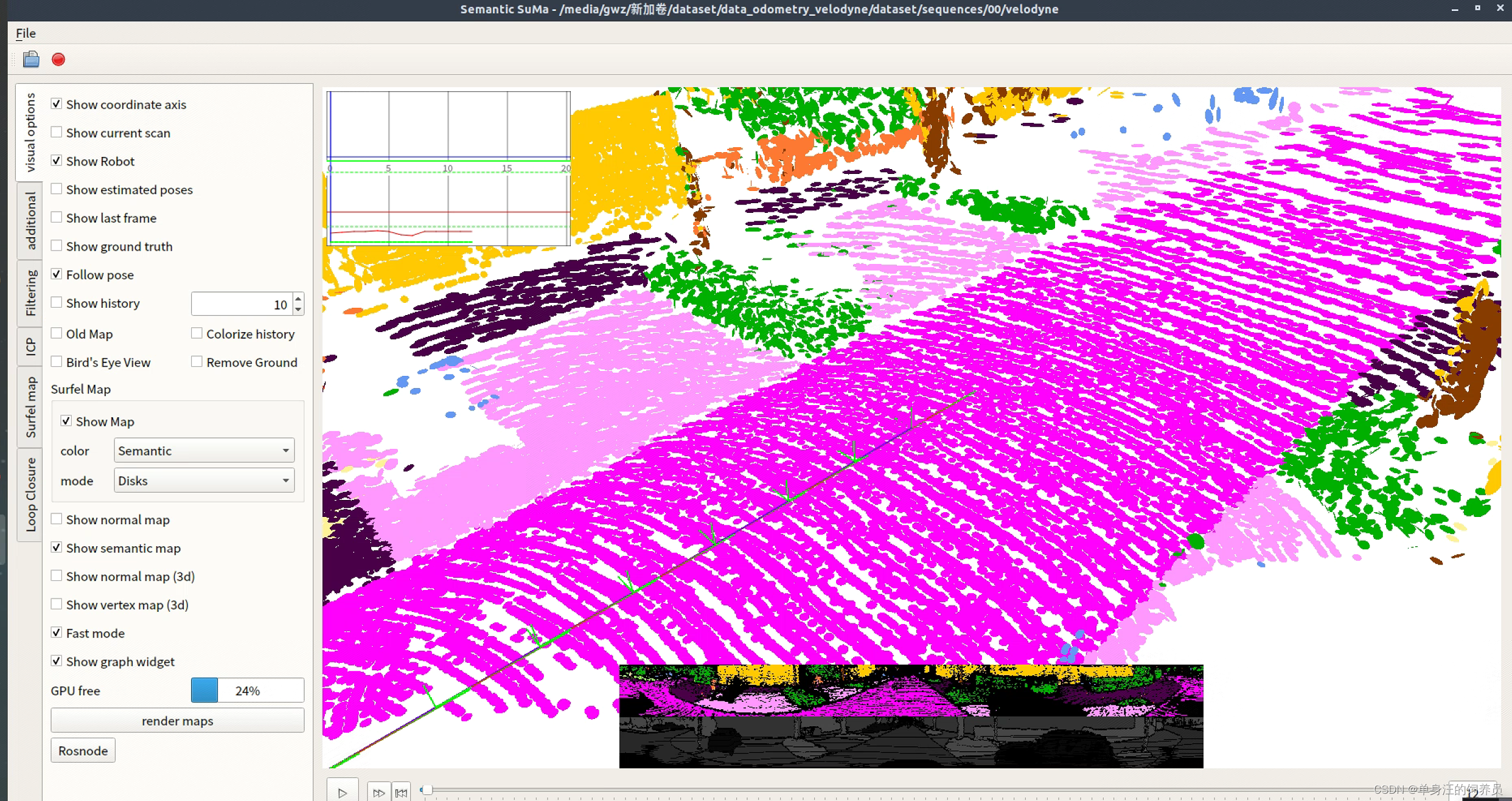Click the render maps button

pos(177,721)
